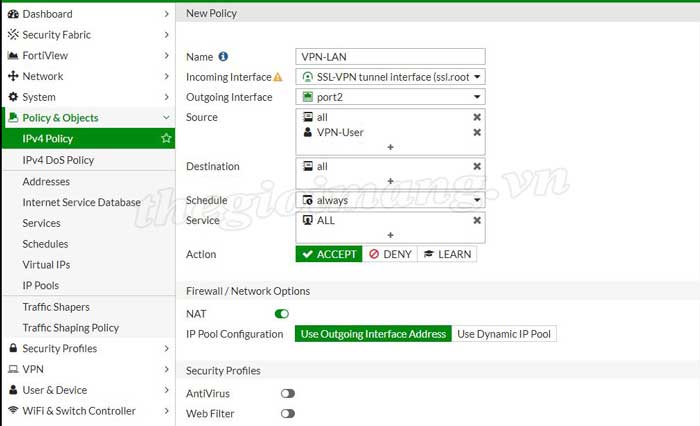
Task: Expand the Network menu chevron
Action: (x=166, y=76)
